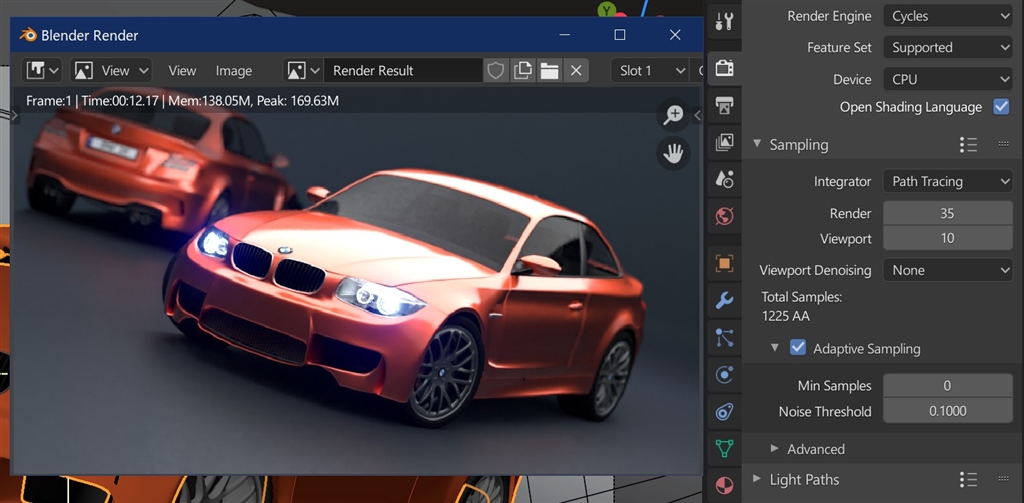Open the Object properties tab icon
The image size is (1024, 503).
724,263
